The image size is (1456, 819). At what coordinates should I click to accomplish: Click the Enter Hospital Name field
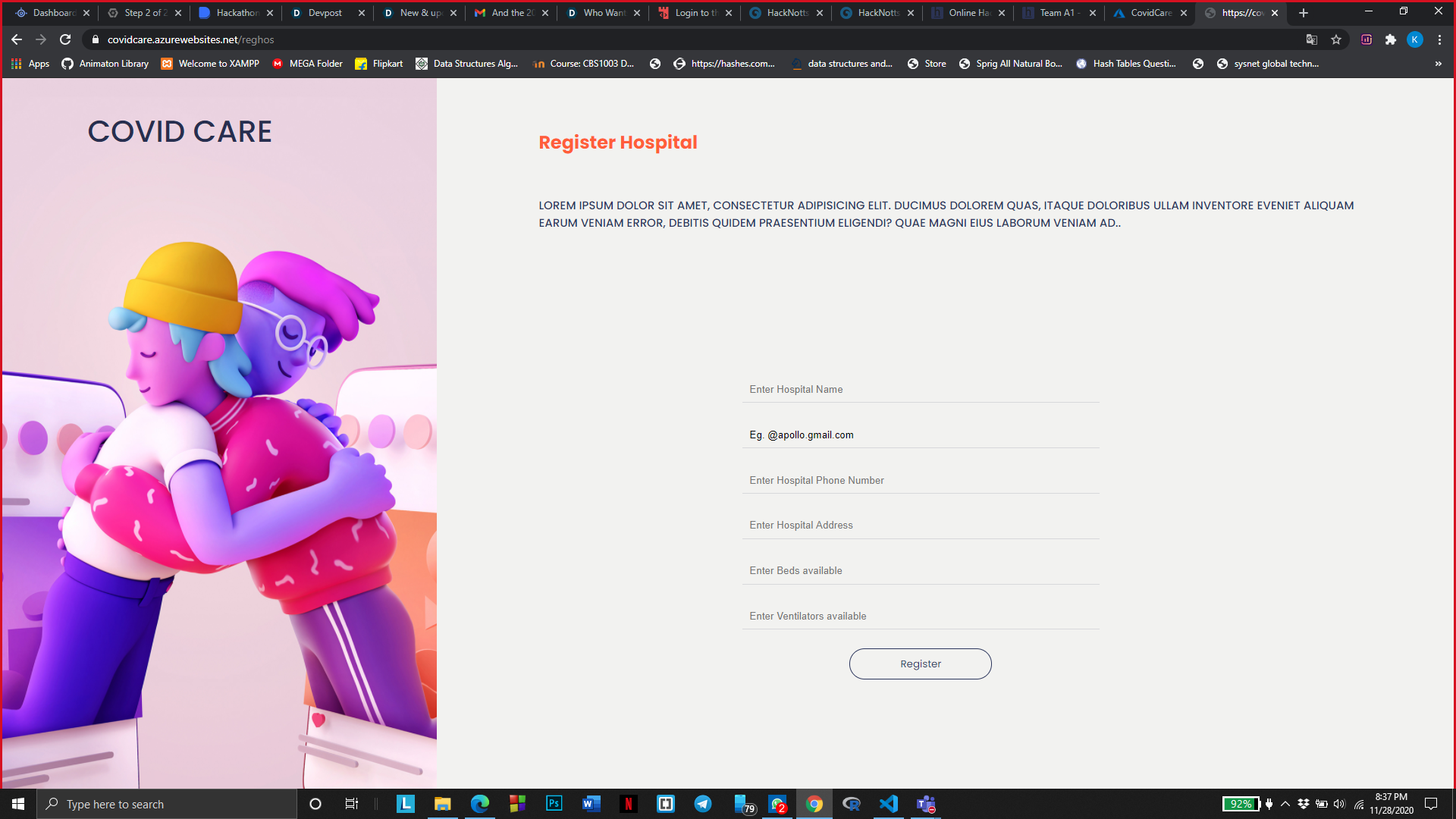[x=920, y=389]
